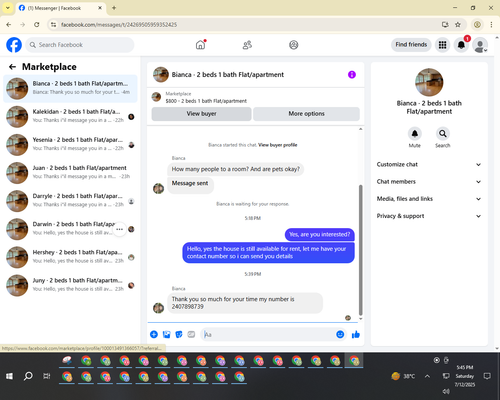Click the View buyer button
500x400 pixels.
[x=201, y=114]
